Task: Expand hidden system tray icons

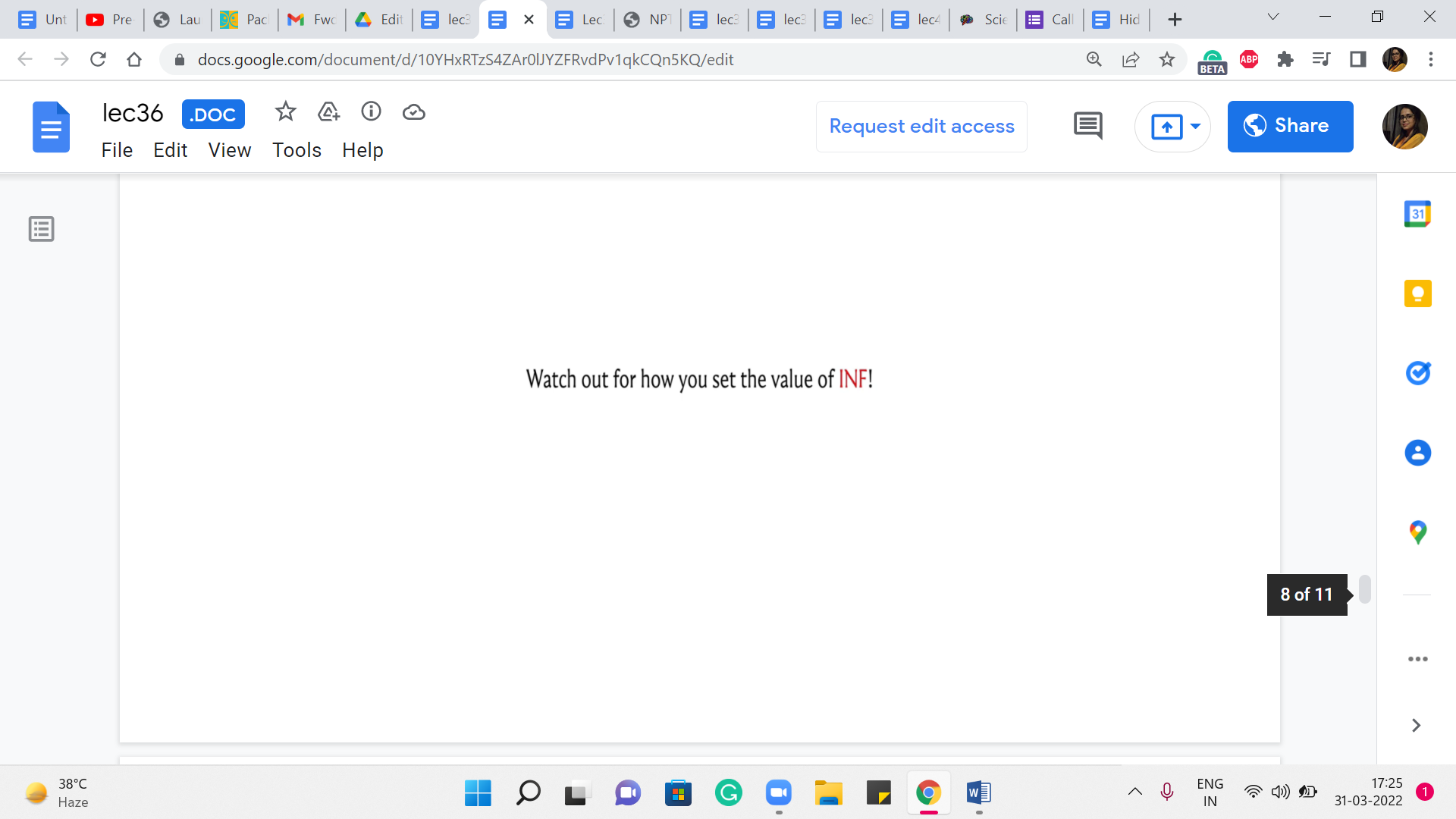Action: coord(1134,792)
